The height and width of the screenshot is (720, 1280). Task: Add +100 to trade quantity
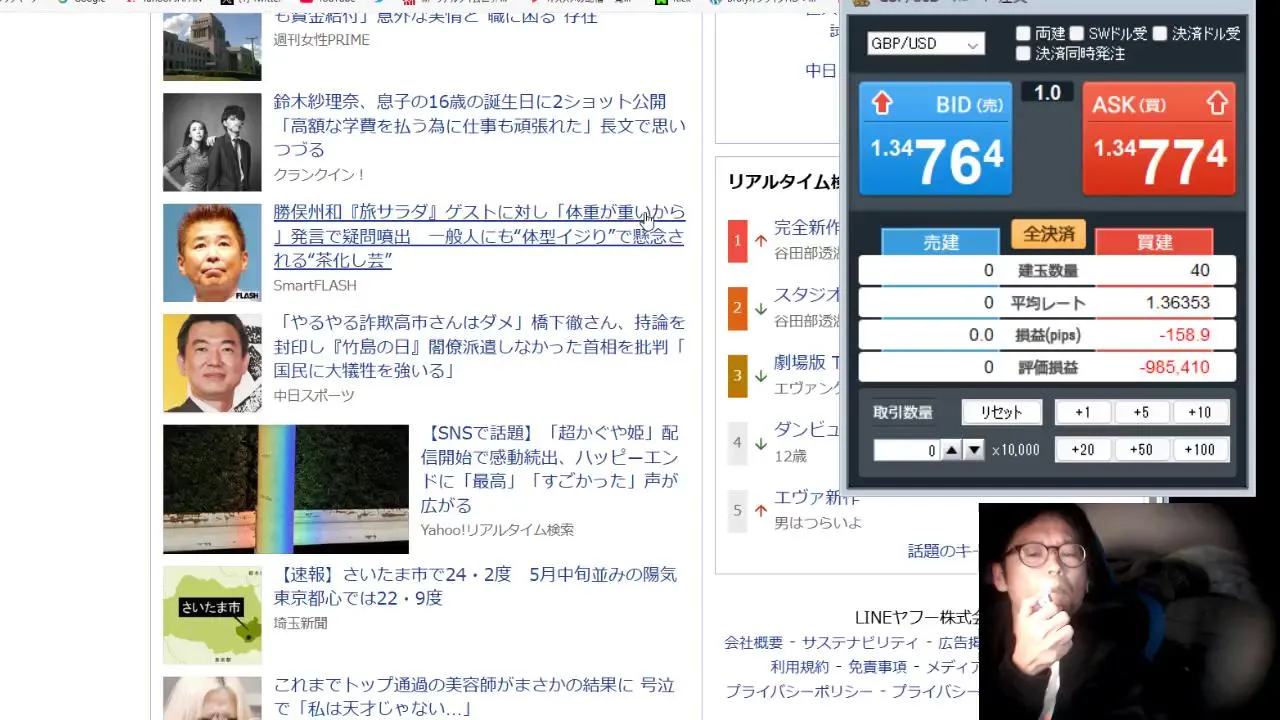click(1200, 450)
